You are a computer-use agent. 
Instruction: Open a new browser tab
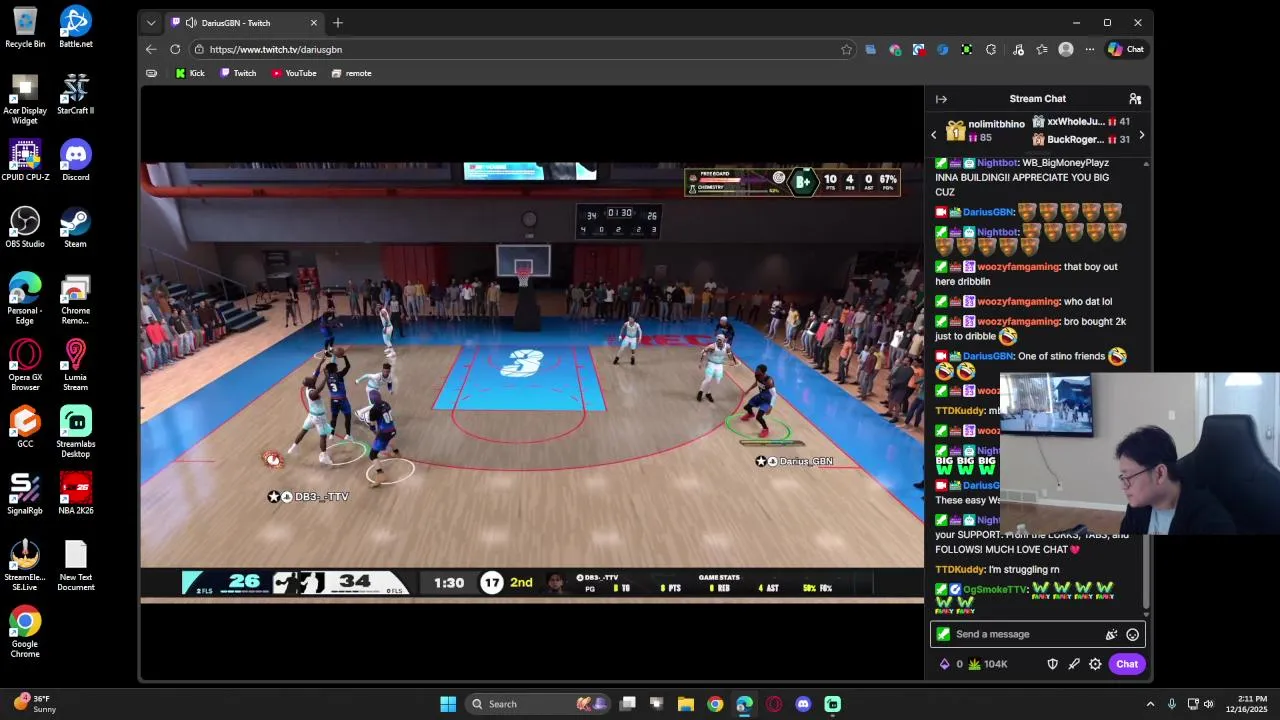click(x=338, y=23)
